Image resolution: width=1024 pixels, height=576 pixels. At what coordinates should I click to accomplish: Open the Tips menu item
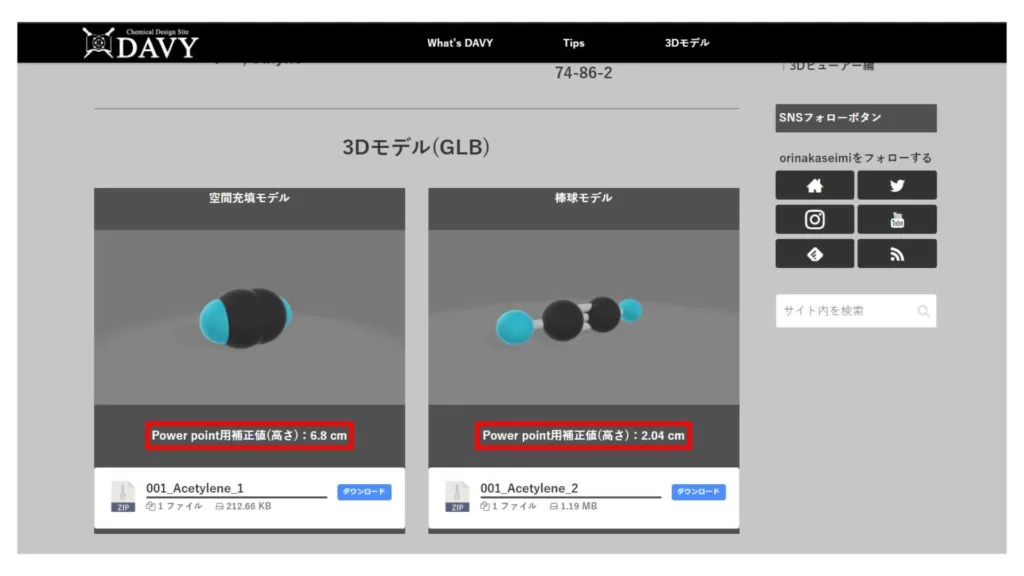[573, 43]
